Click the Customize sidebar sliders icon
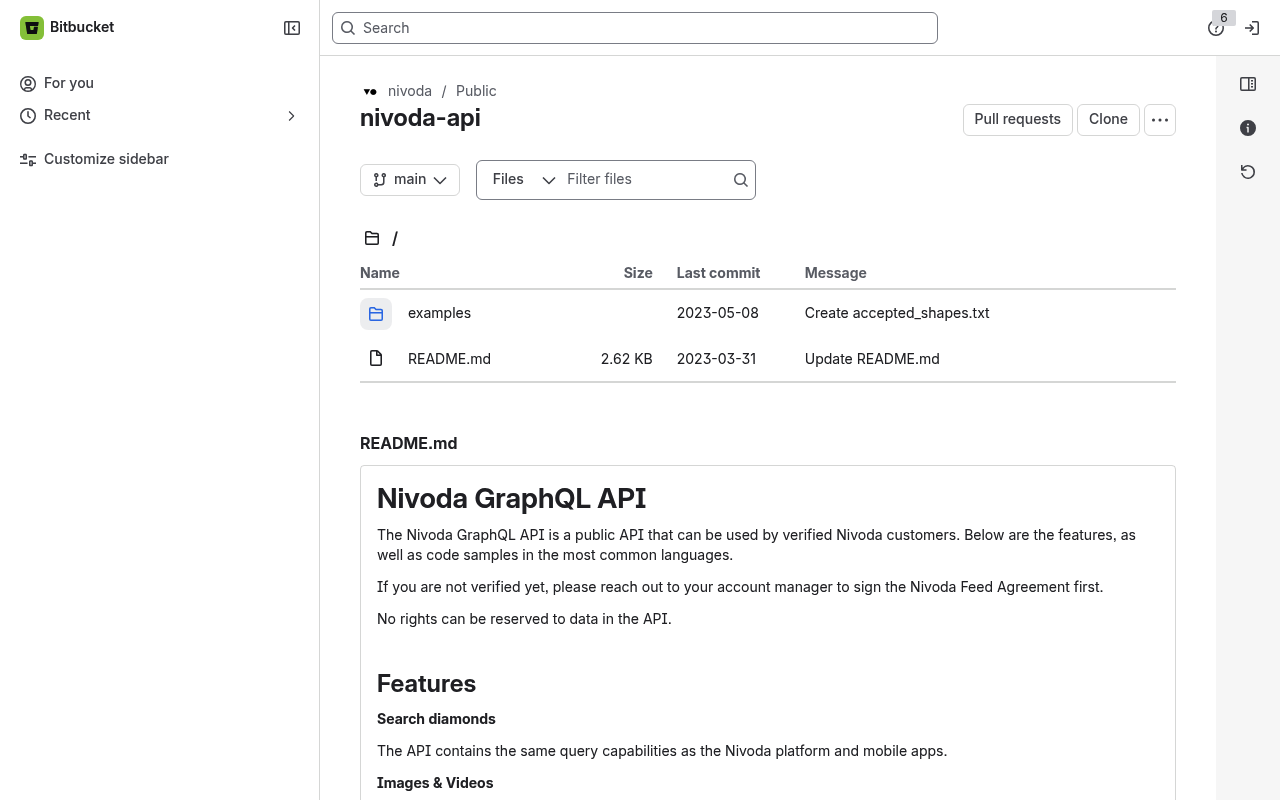Viewport: 1280px width, 800px height. (28, 160)
